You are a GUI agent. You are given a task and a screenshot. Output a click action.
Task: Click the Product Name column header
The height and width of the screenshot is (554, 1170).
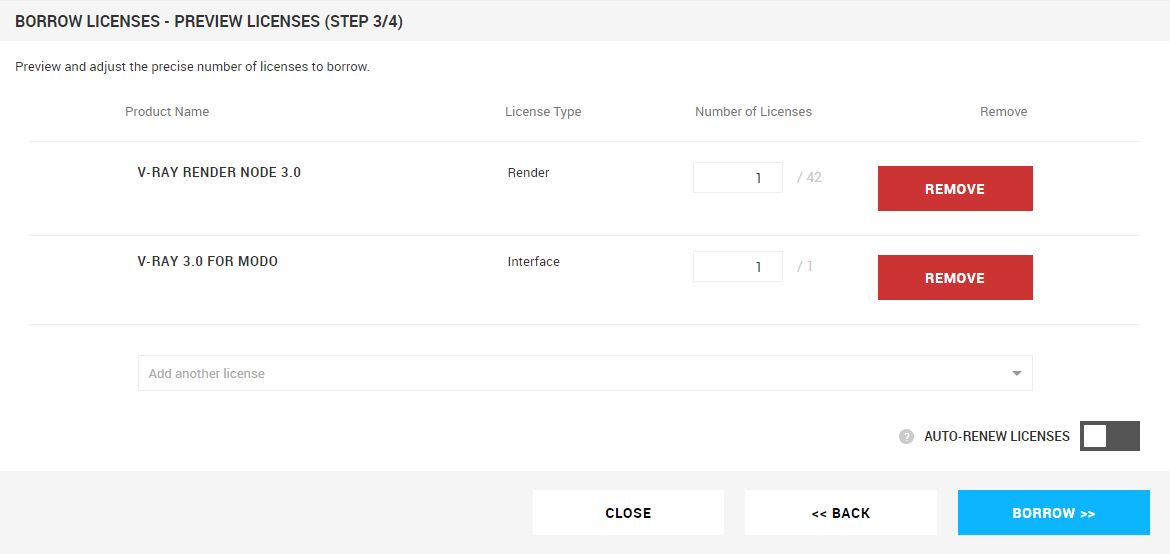(167, 112)
